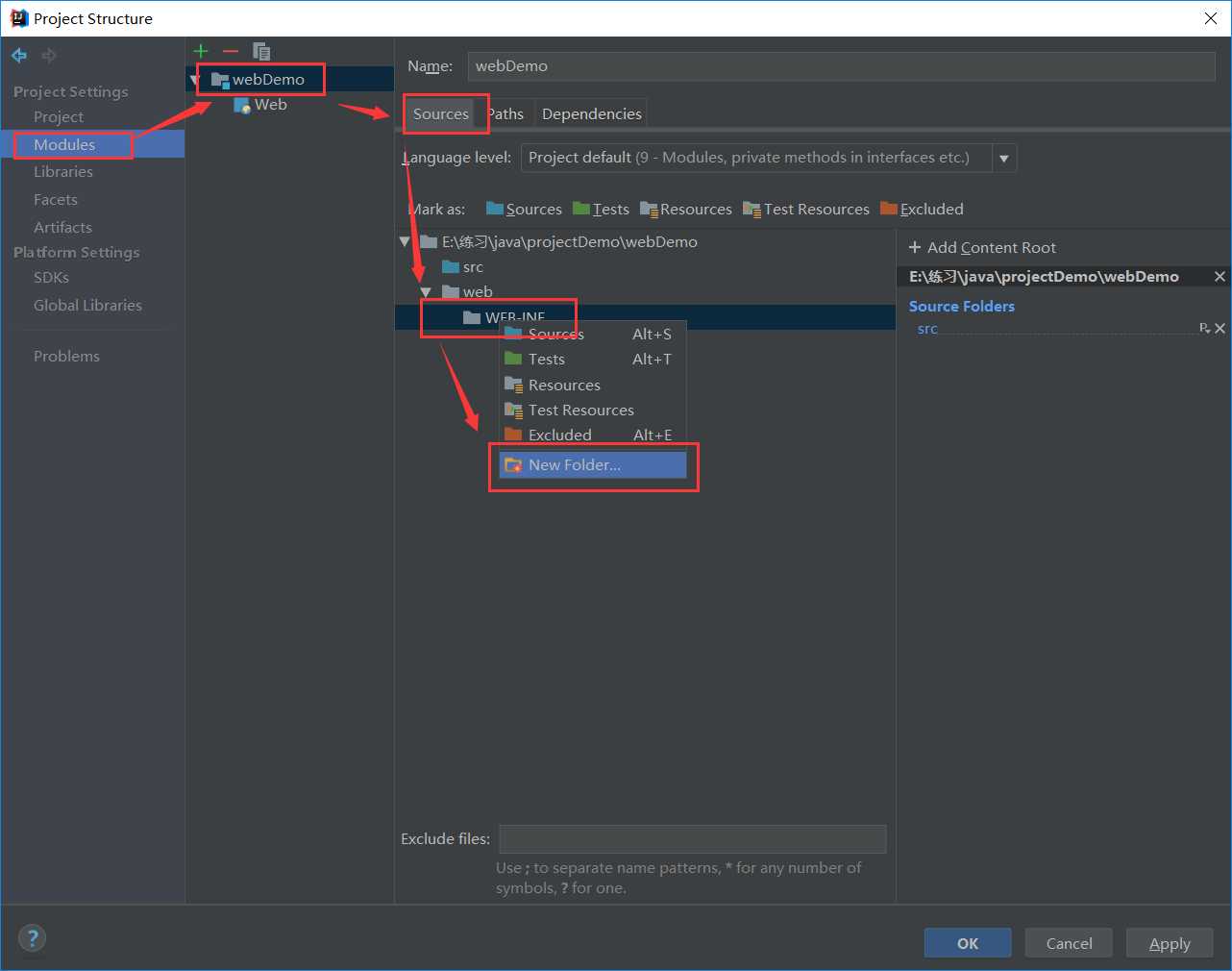This screenshot has width=1232, height=971.
Task: Mark as Test Resources in the toolbar
Action: (805, 209)
